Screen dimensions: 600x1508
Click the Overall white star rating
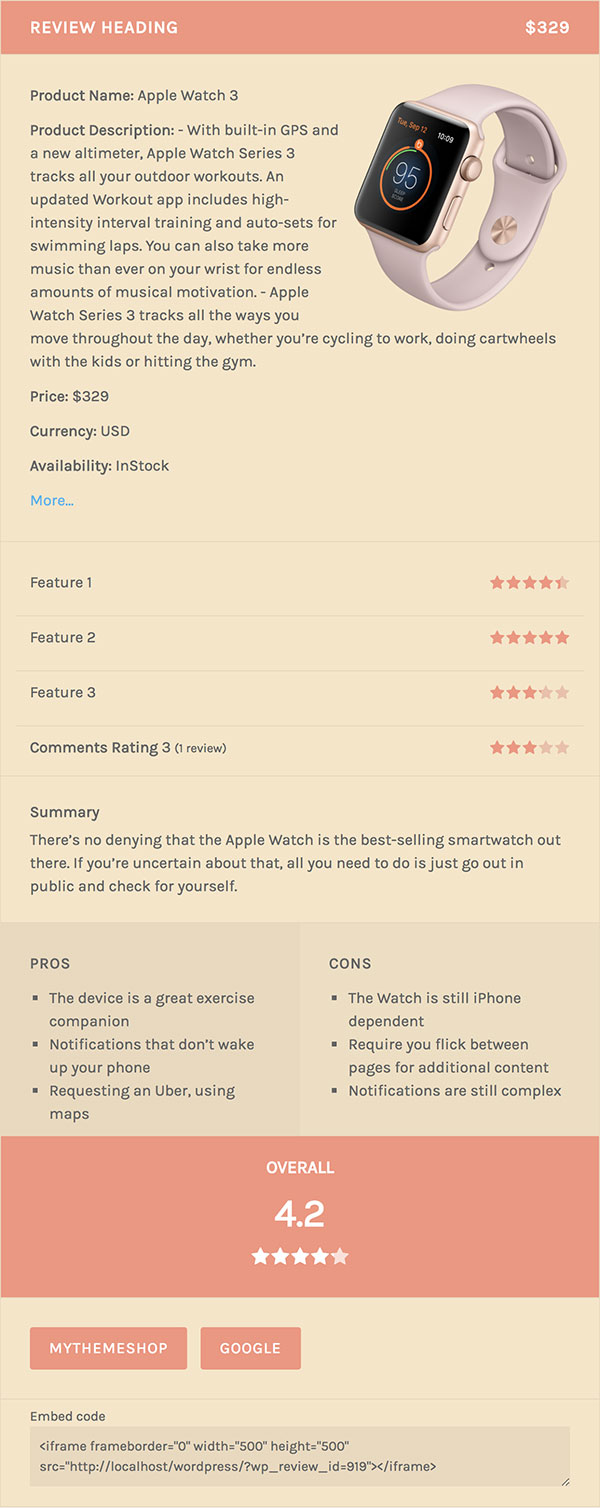[x=300, y=1256]
